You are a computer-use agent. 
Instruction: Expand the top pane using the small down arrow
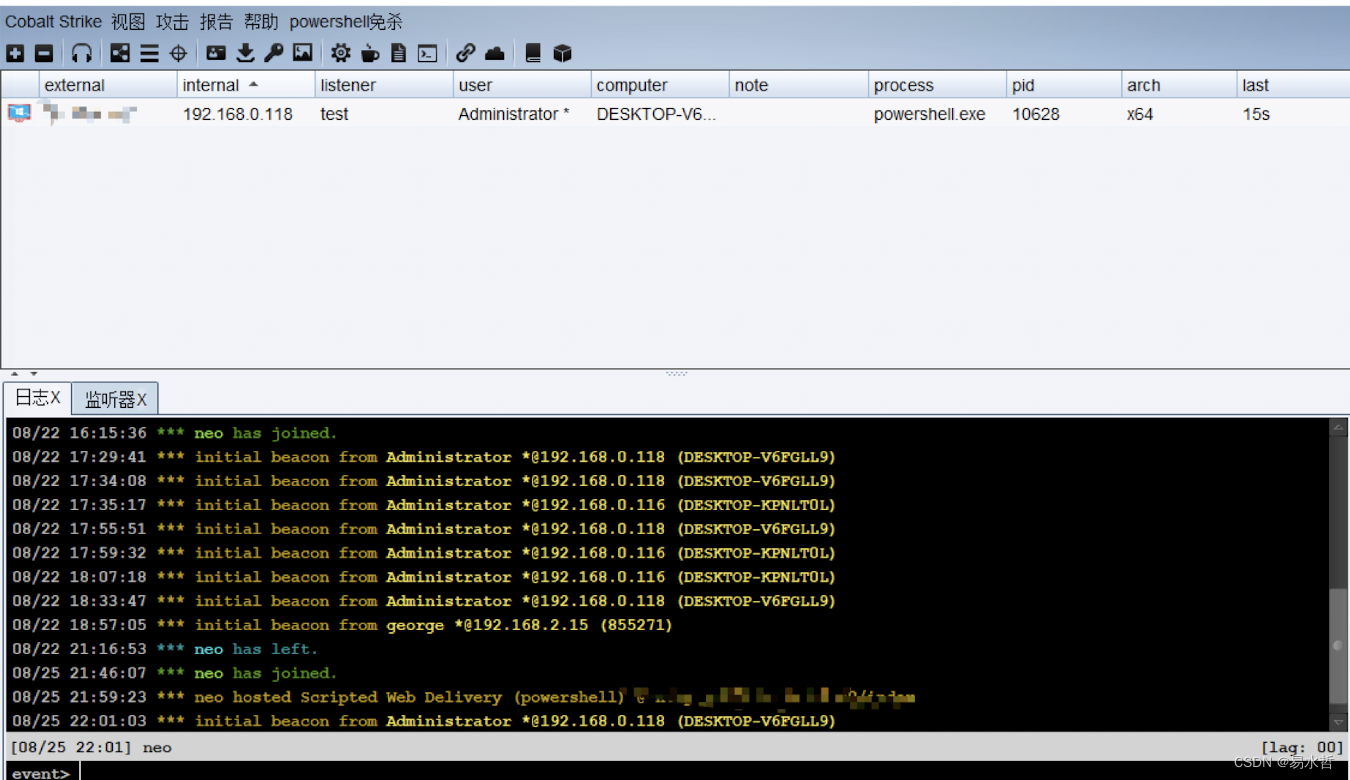pos(32,374)
